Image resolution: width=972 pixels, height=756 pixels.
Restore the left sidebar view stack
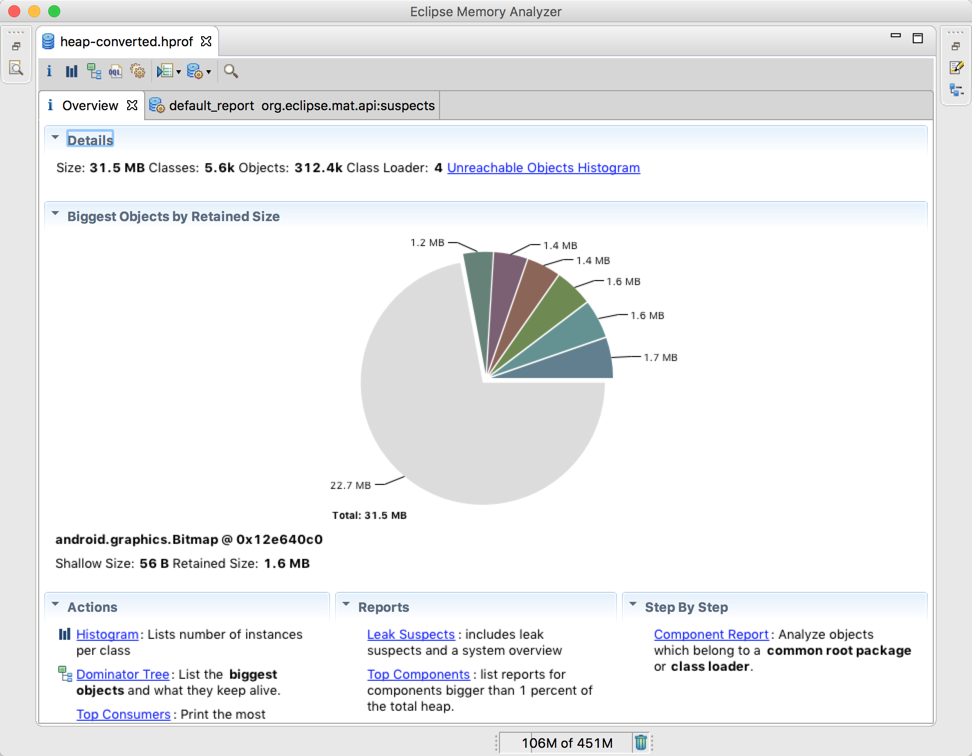[x=16, y=46]
